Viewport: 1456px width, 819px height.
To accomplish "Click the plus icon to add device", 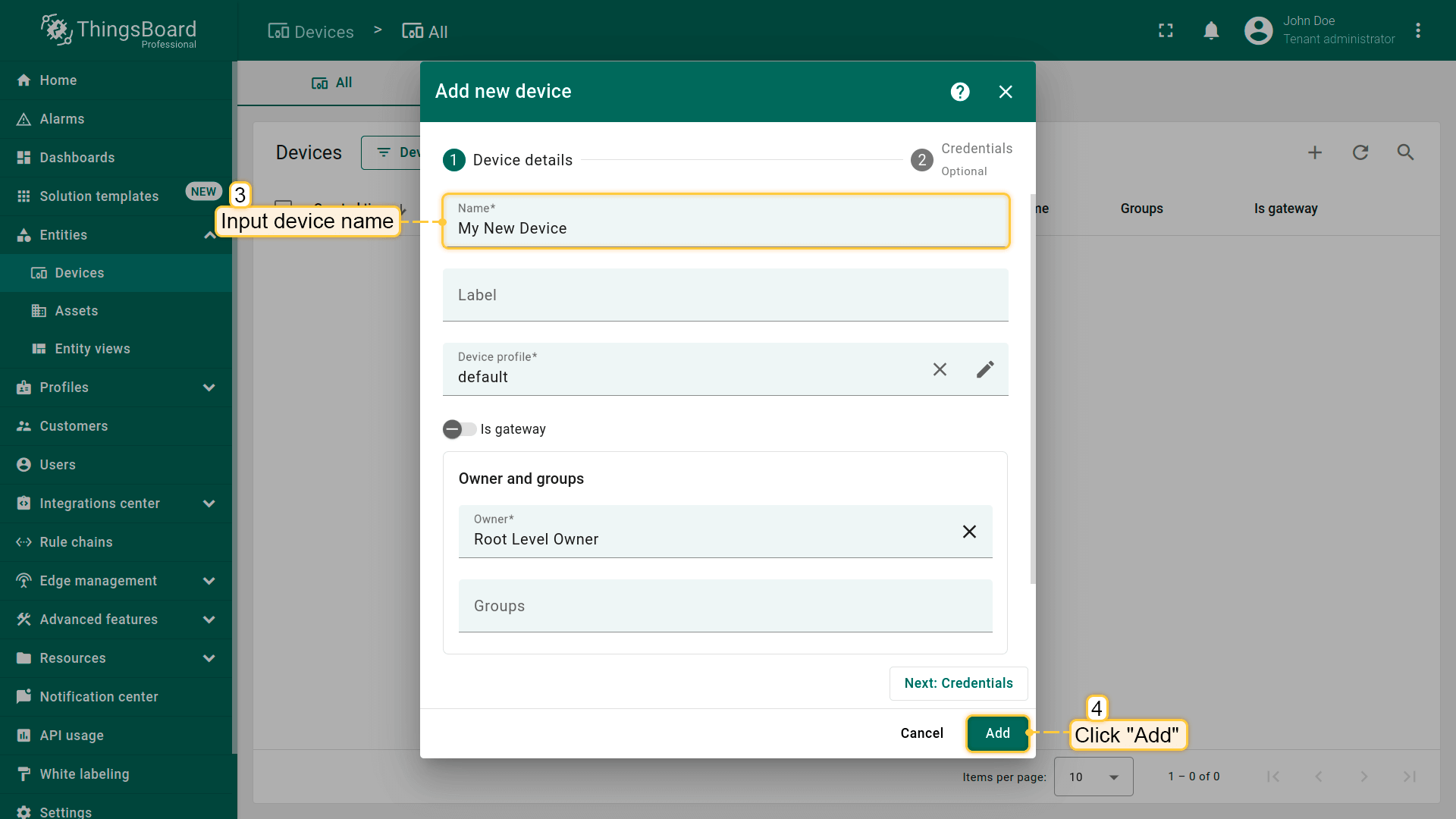I will click(x=1315, y=152).
